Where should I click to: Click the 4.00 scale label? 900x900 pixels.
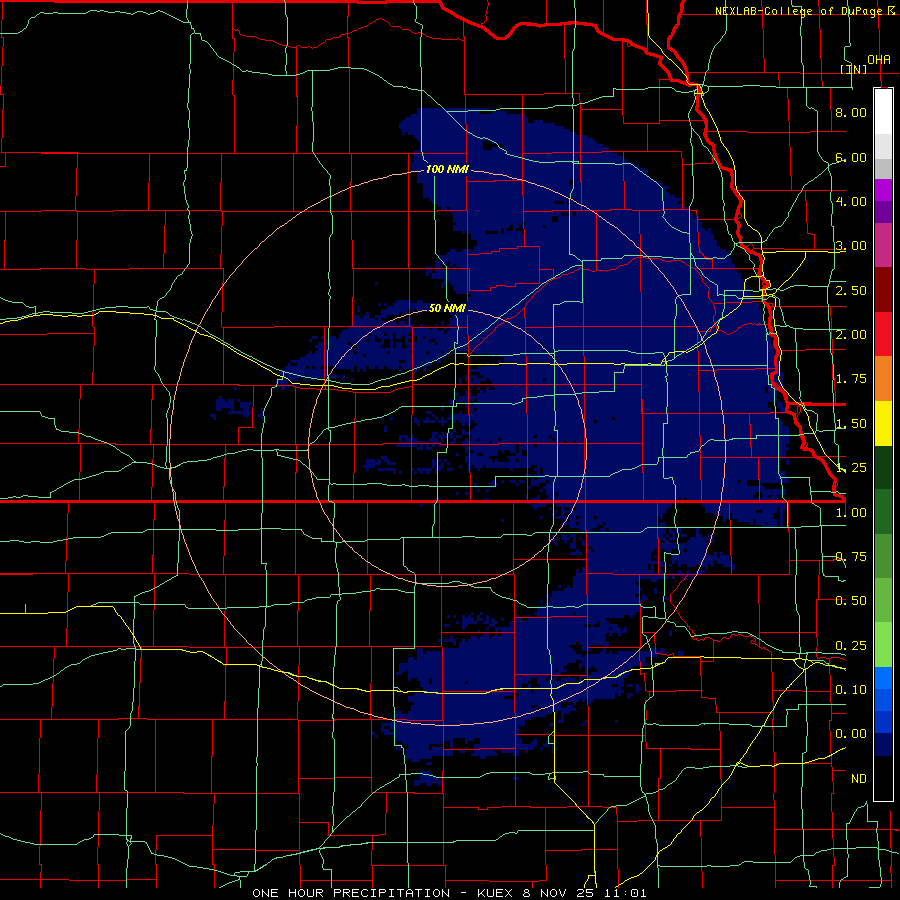(x=851, y=201)
